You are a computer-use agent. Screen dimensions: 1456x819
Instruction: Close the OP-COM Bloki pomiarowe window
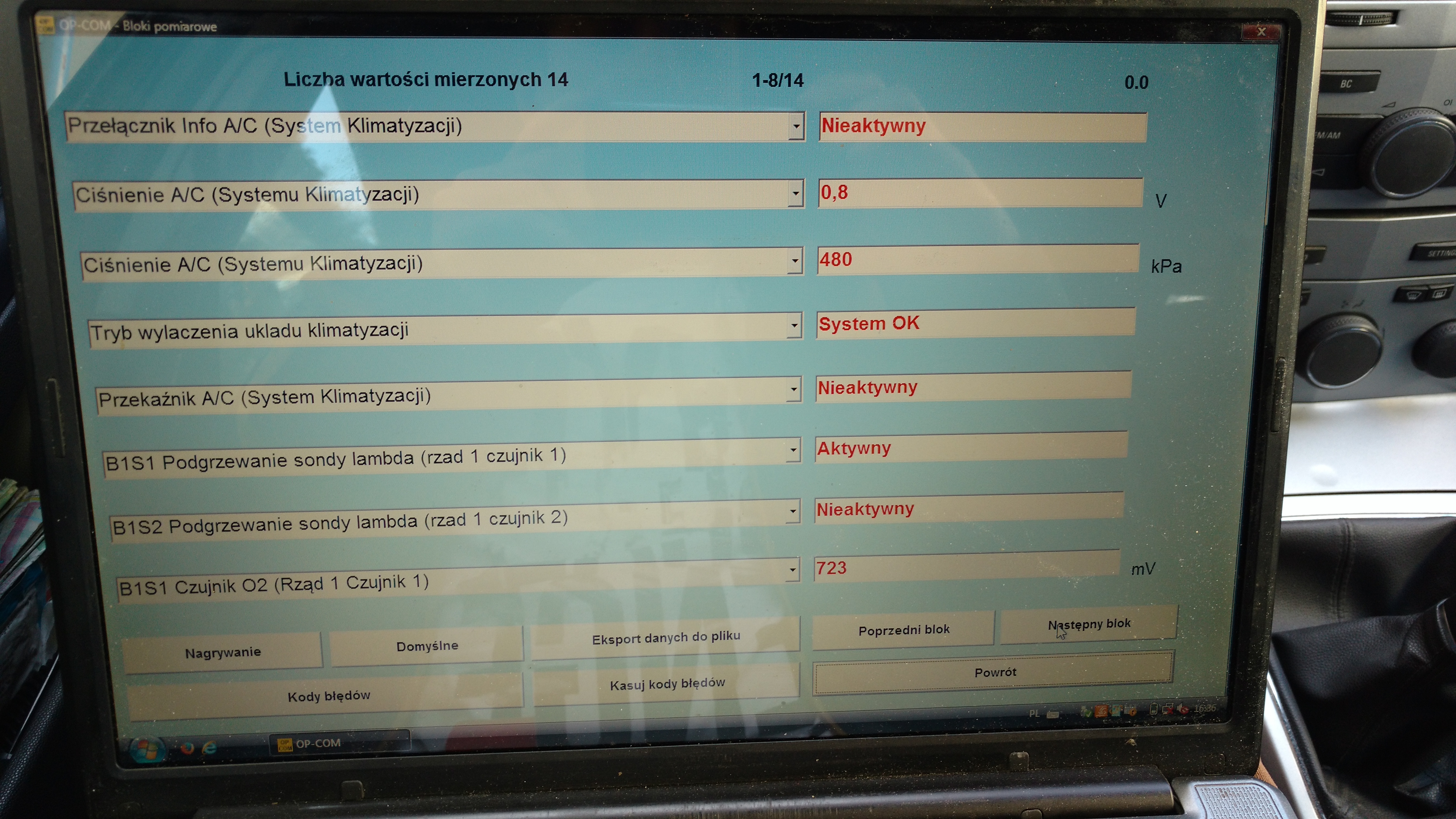[1260, 32]
